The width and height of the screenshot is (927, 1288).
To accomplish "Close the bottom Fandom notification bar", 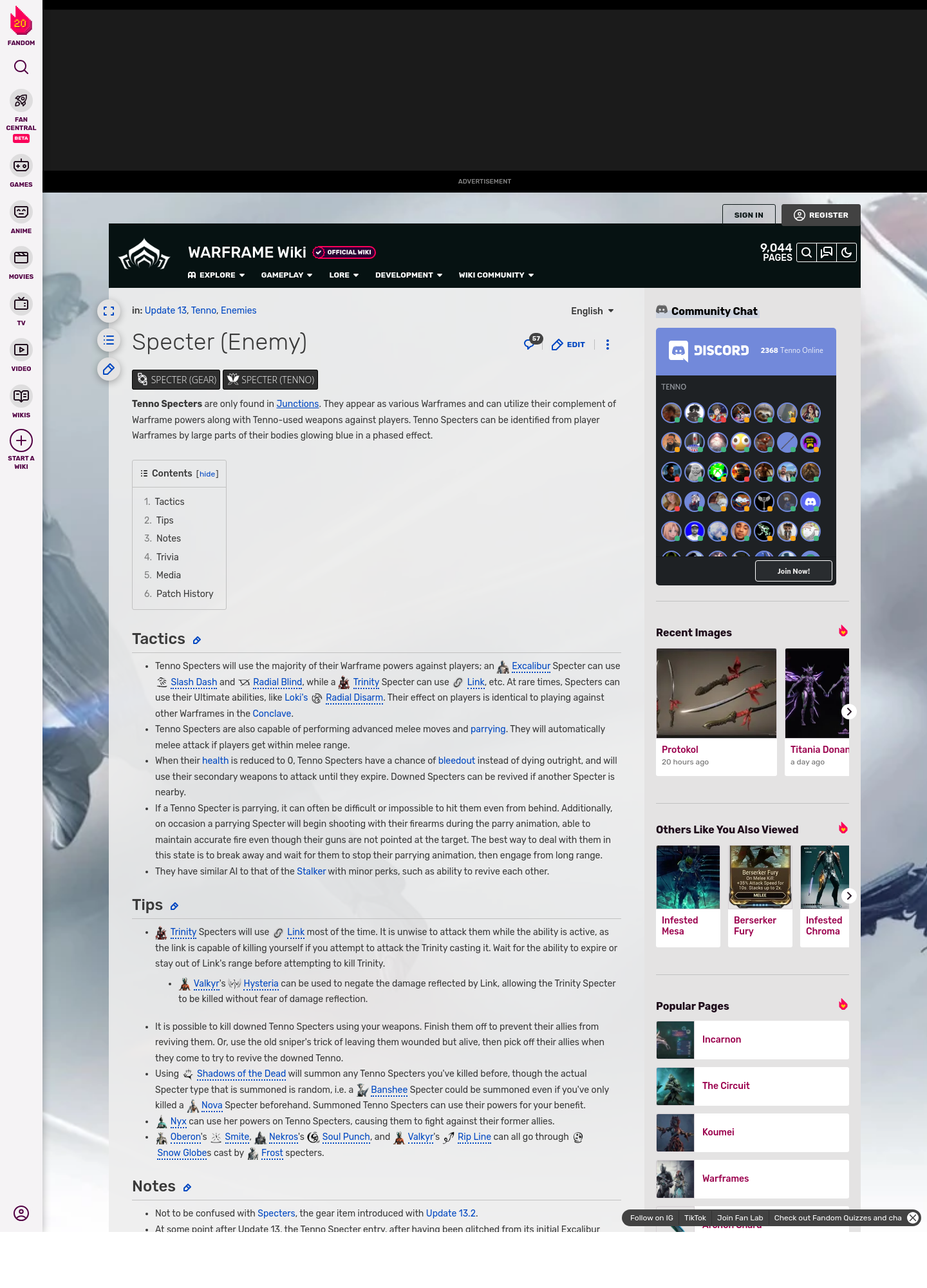I will [913, 1218].
